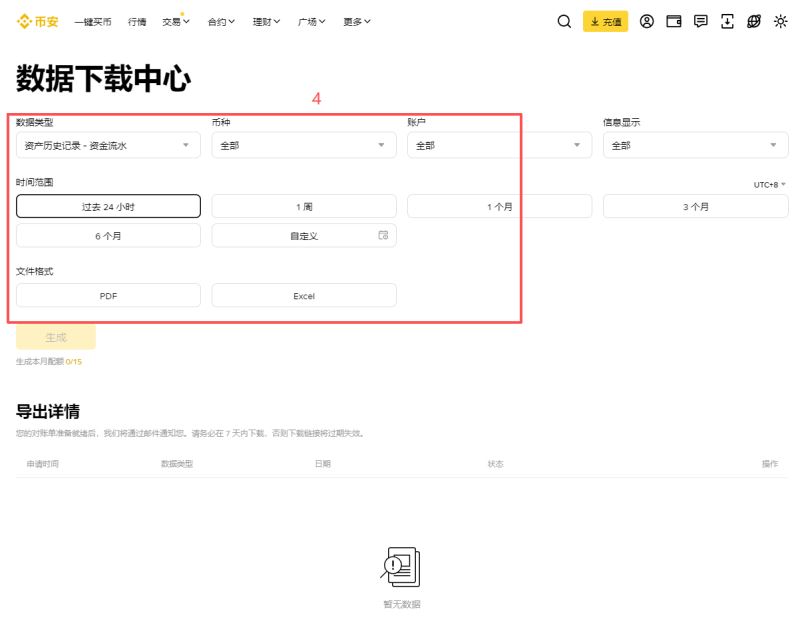Click the download/export icon in the header
Viewport: 800px width, 623px height.
click(x=729, y=21)
